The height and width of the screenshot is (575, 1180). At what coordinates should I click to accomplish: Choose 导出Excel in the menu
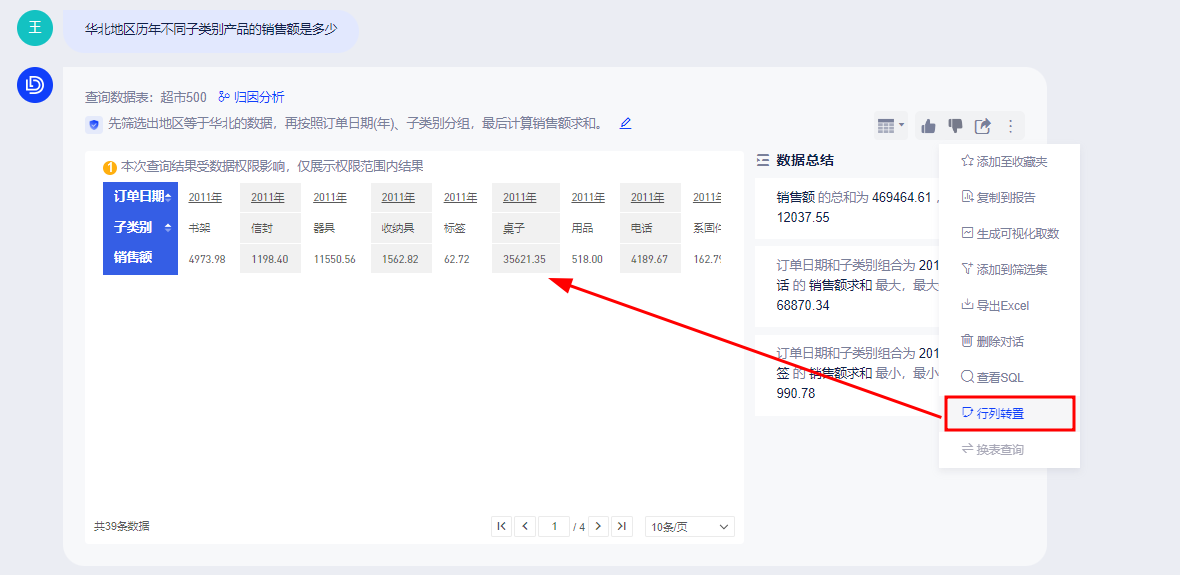[1004, 305]
